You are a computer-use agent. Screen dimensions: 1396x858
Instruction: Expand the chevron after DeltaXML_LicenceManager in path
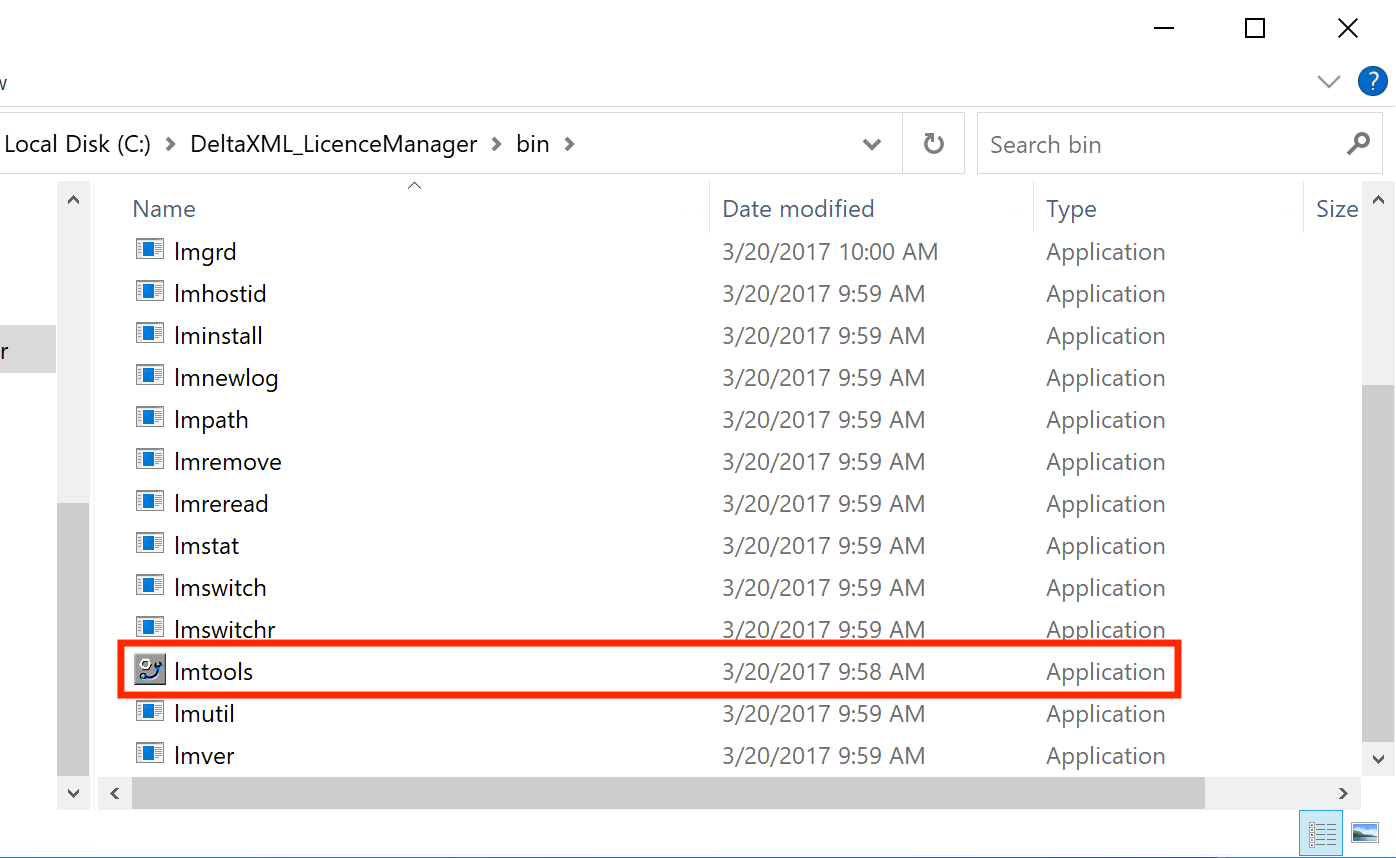point(497,144)
